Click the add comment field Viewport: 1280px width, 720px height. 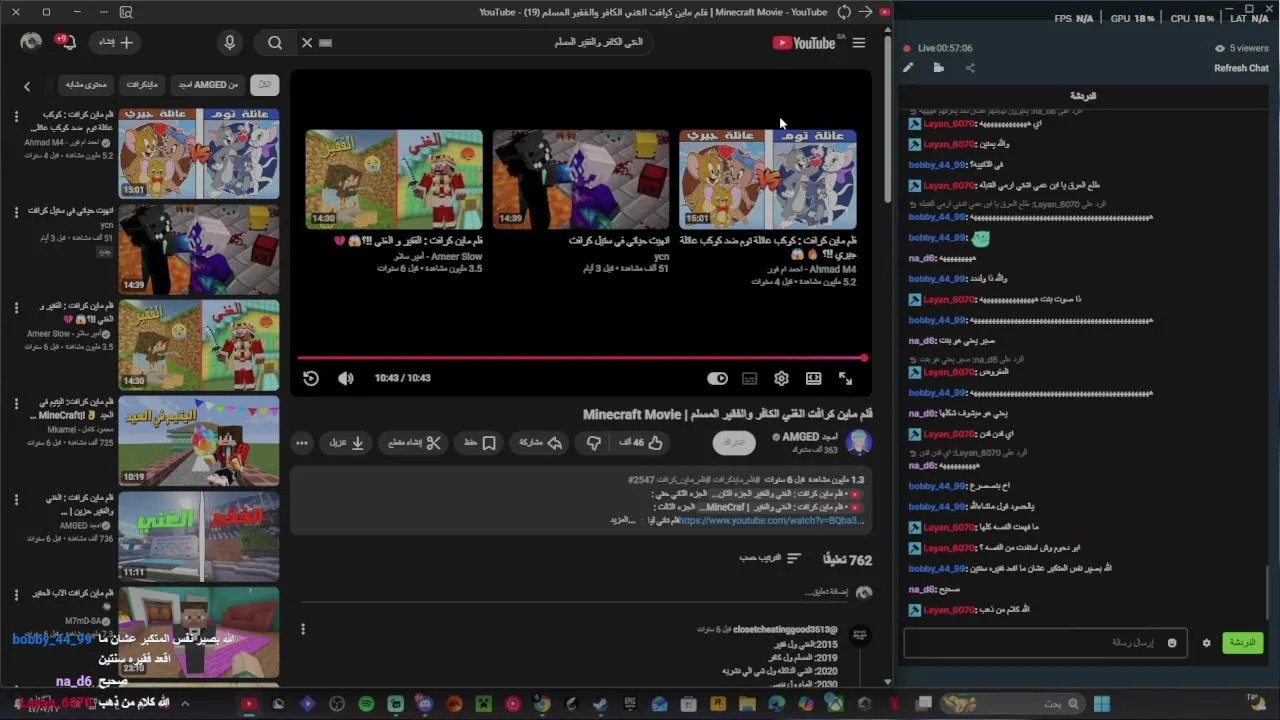[x=575, y=593]
